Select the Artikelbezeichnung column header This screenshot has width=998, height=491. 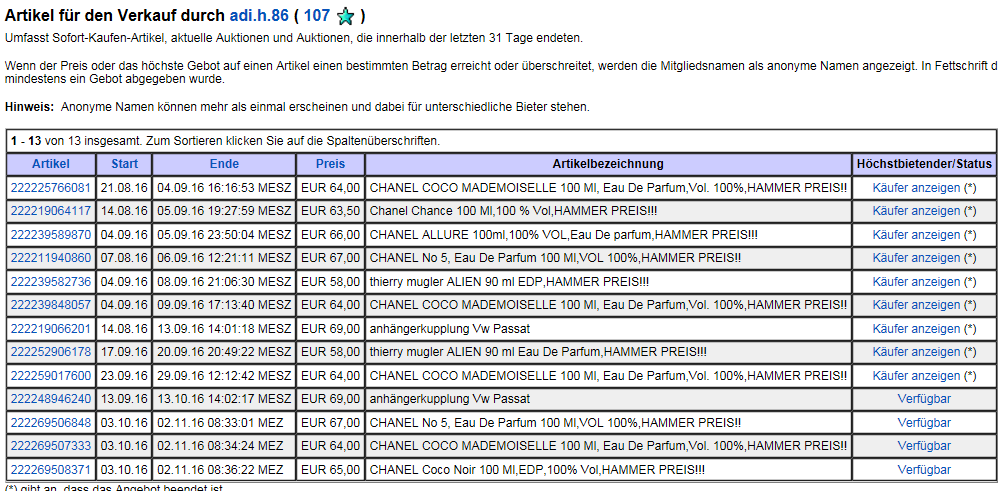pyautogui.click(x=608, y=164)
